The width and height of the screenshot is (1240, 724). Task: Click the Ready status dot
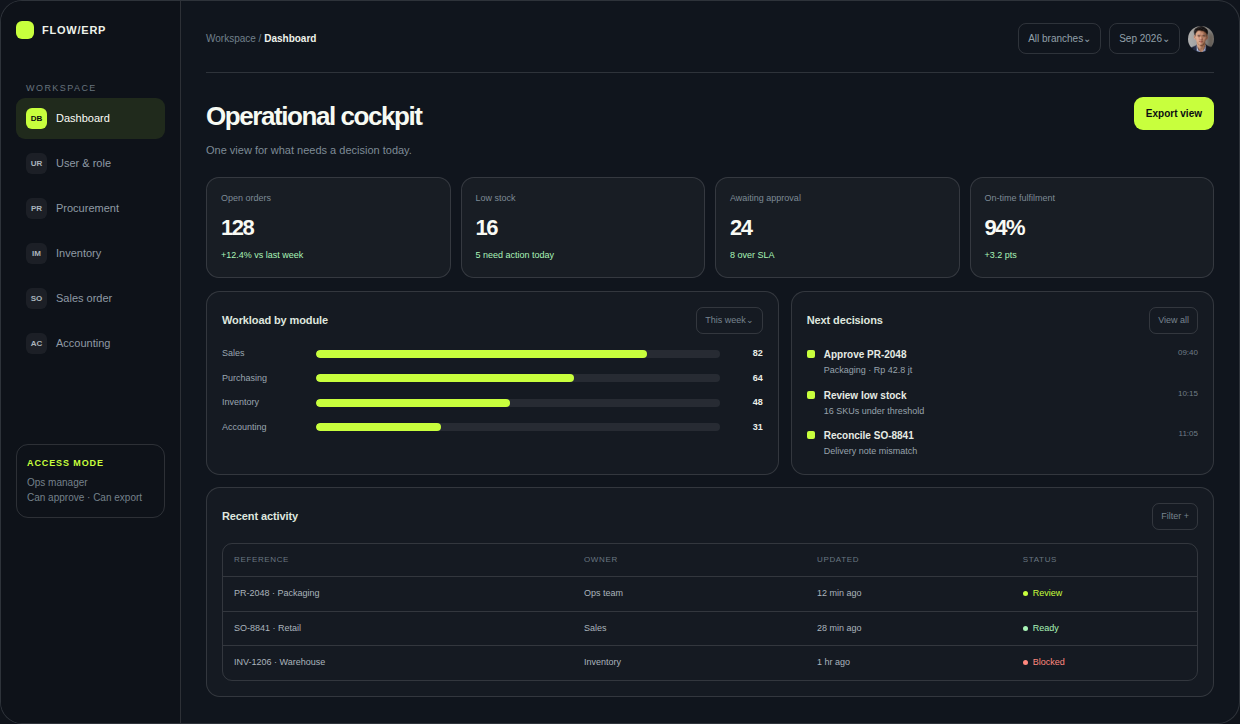1025,628
